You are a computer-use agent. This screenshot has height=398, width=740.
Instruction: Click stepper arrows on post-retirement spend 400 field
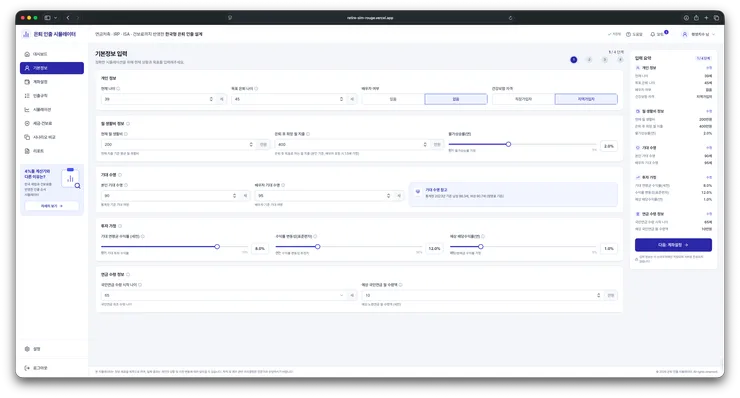425,144
